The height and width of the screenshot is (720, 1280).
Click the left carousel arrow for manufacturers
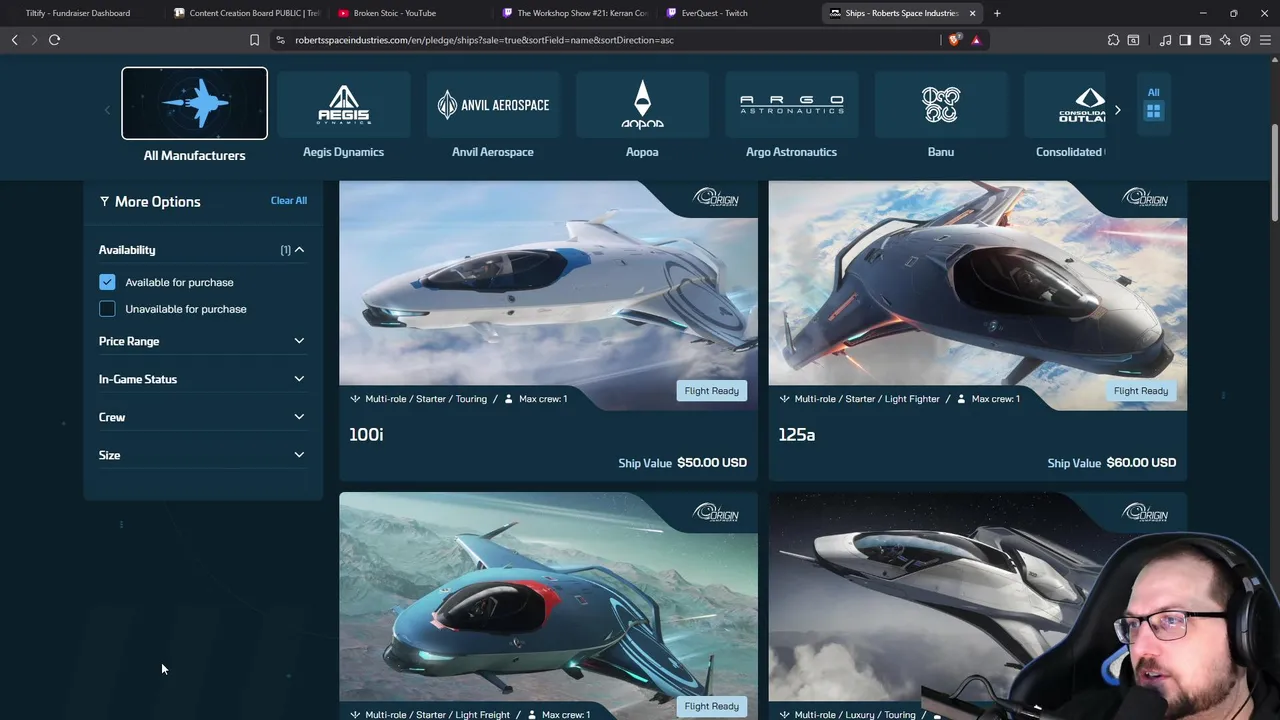pos(107,110)
